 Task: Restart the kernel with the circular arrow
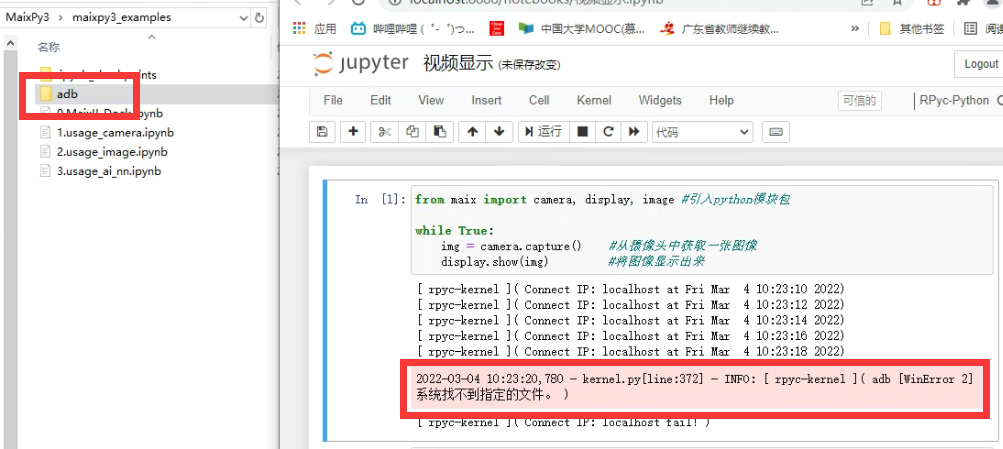click(x=607, y=132)
